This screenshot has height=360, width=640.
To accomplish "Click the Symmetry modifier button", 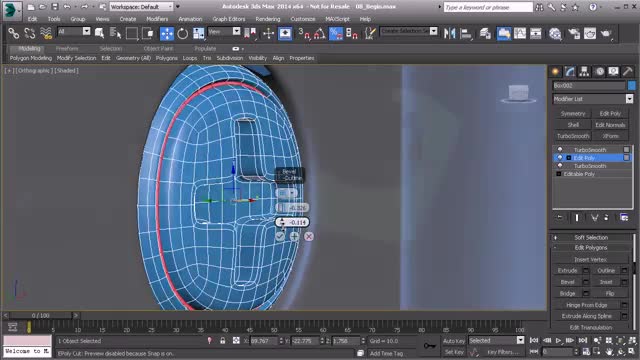I will (573, 113).
